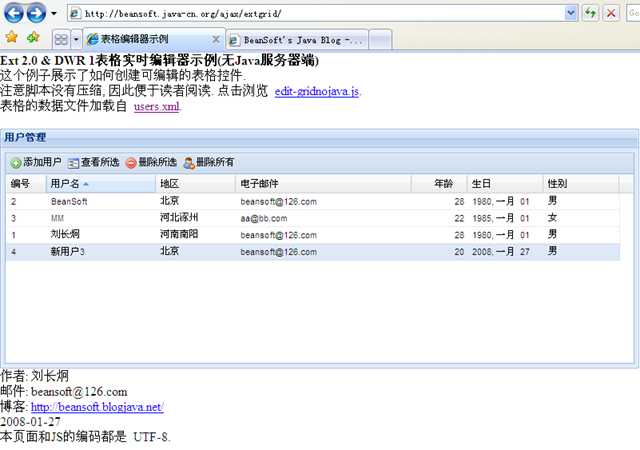Open the recent pages dropdown arrow
Screen dimensions: 640x450
pyautogui.click(x=54, y=13)
